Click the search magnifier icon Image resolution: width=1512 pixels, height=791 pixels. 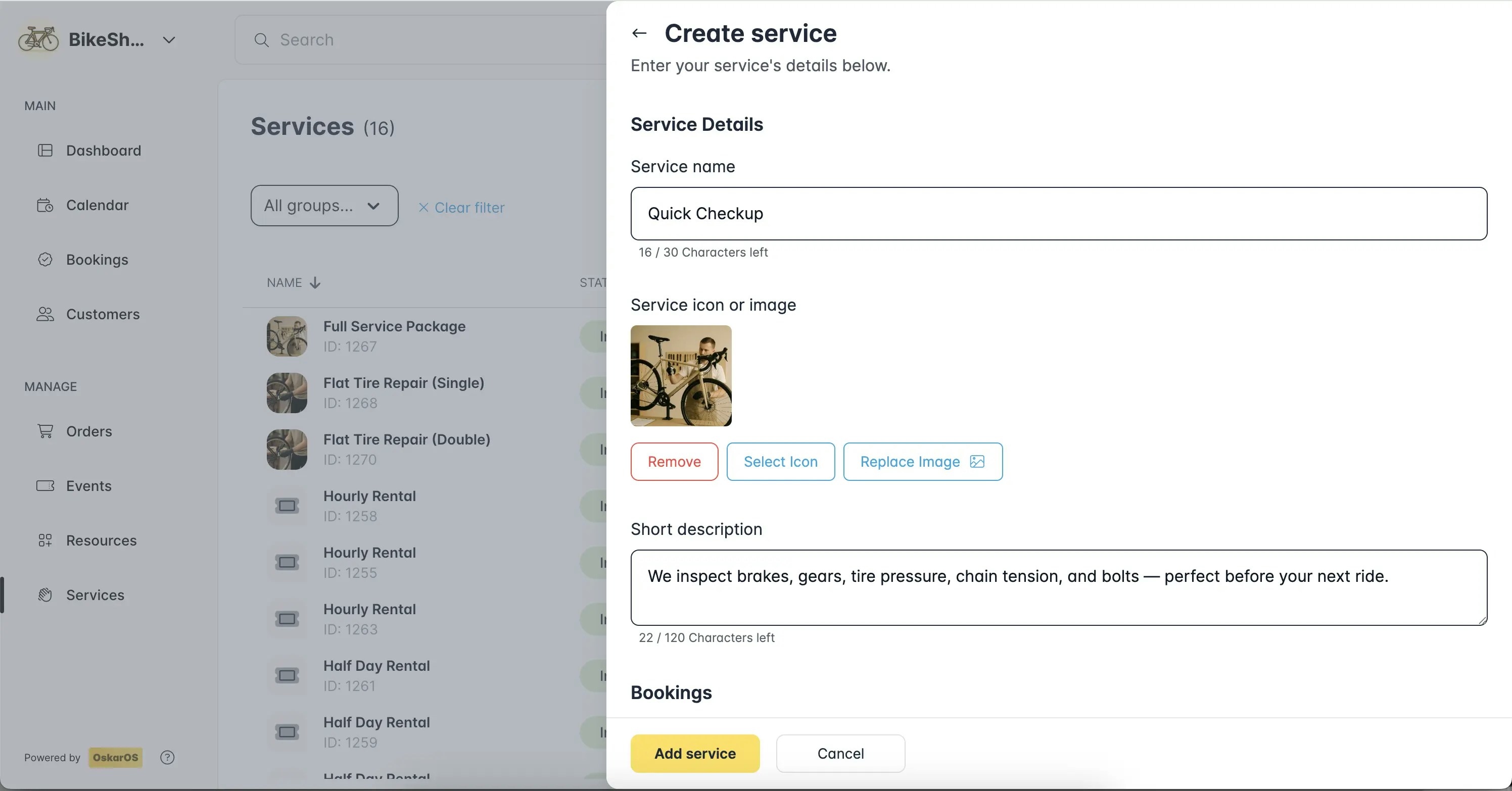(x=261, y=40)
